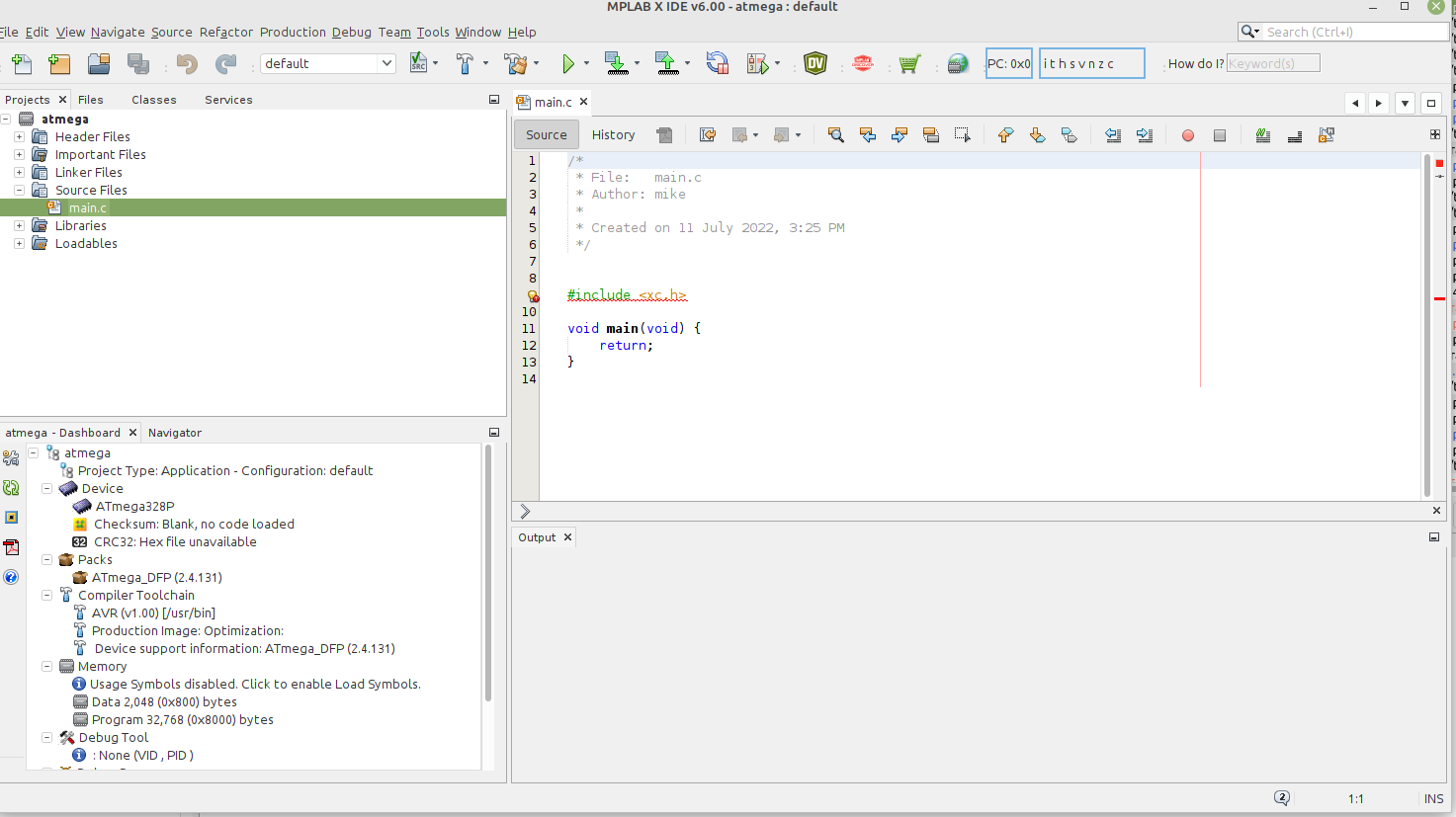The height and width of the screenshot is (817, 1456).
Task: Click Usage Symbols disabled message
Action: pyautogui.click(x=255, y=685)
